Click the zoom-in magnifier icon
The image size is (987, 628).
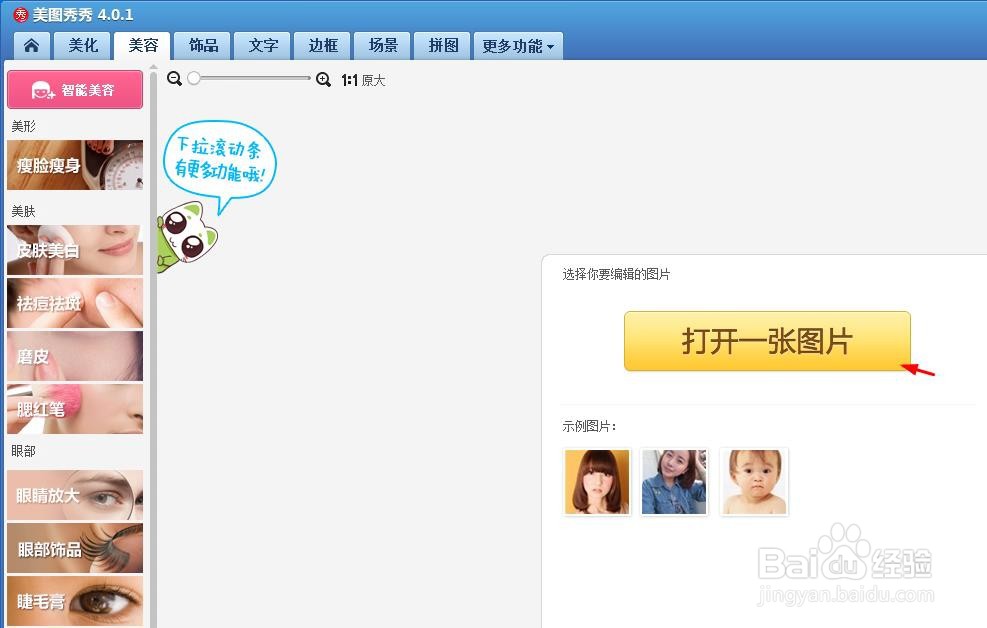[322, 79]
